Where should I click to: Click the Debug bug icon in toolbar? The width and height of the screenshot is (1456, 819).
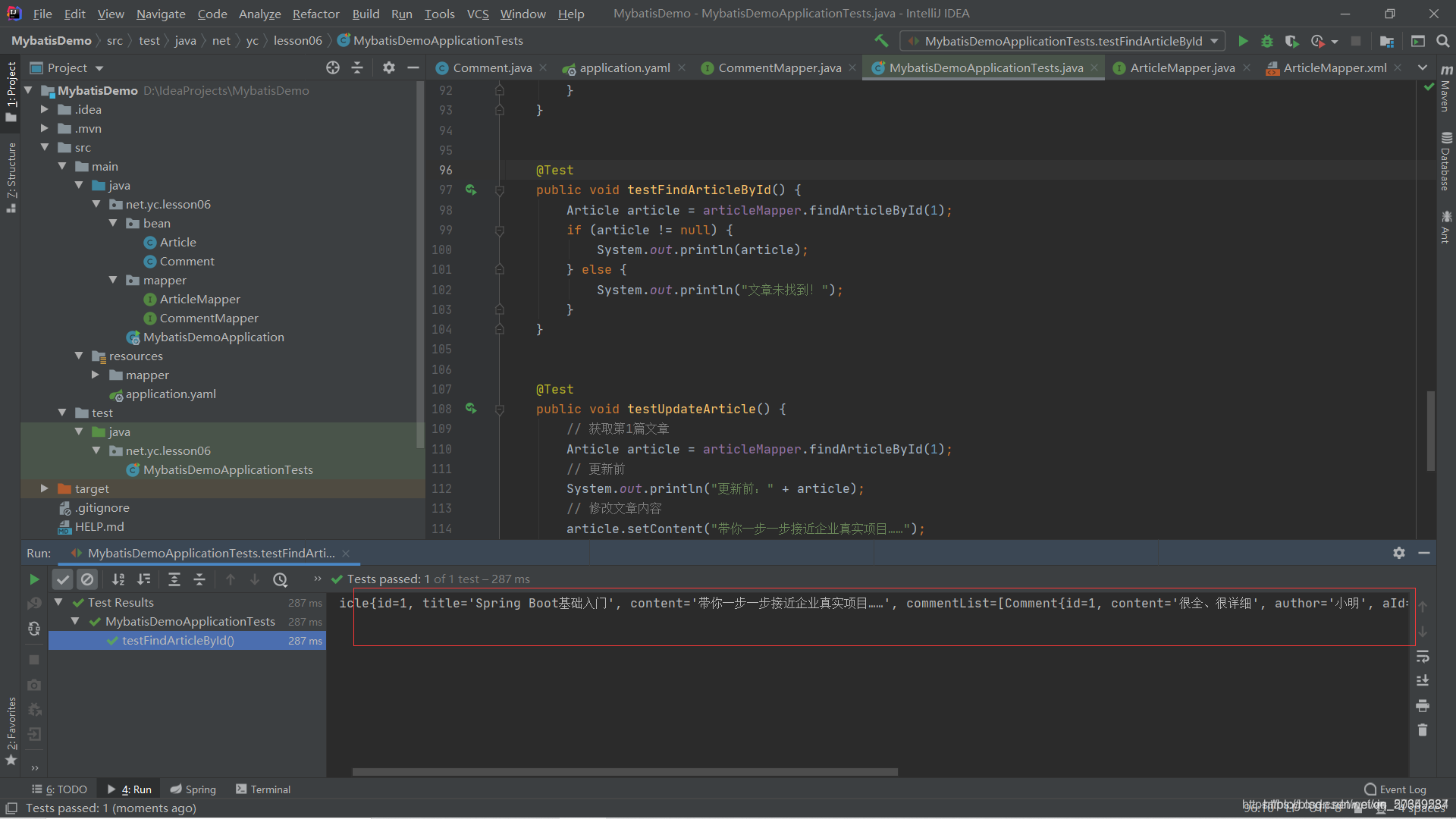(1267, 41)
